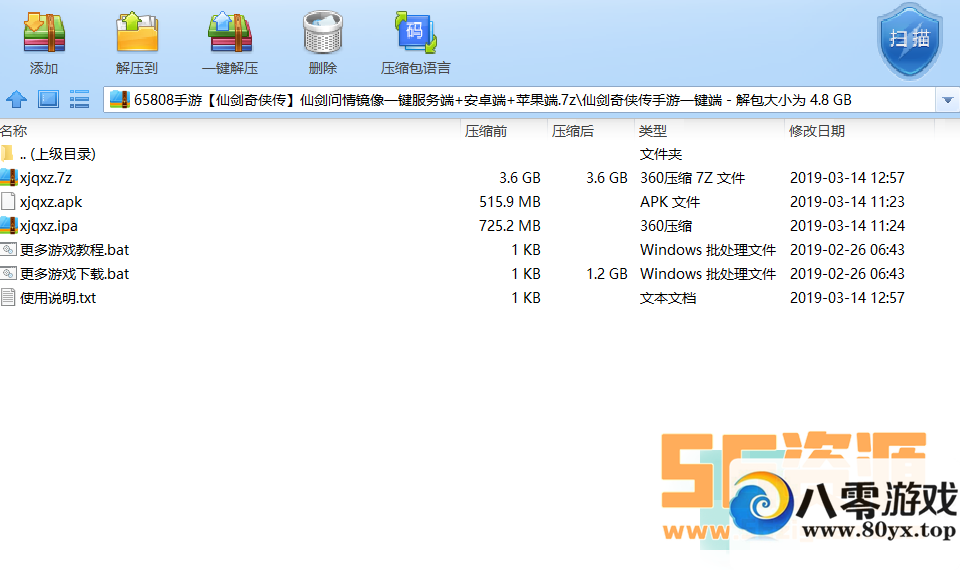Click the 文件夹 type cell of 上级目录
The image size is (960, 570).
click(x=661, y=154)
